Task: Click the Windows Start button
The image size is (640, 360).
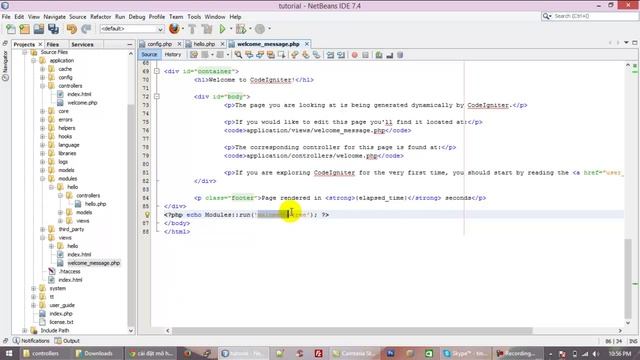Action: (x=9, y=353)
